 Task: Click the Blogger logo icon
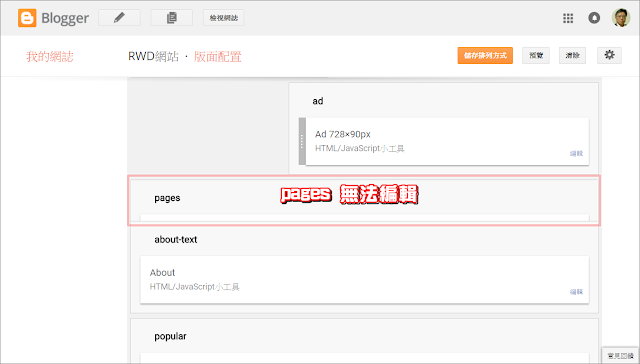click(x=27, y=18)
